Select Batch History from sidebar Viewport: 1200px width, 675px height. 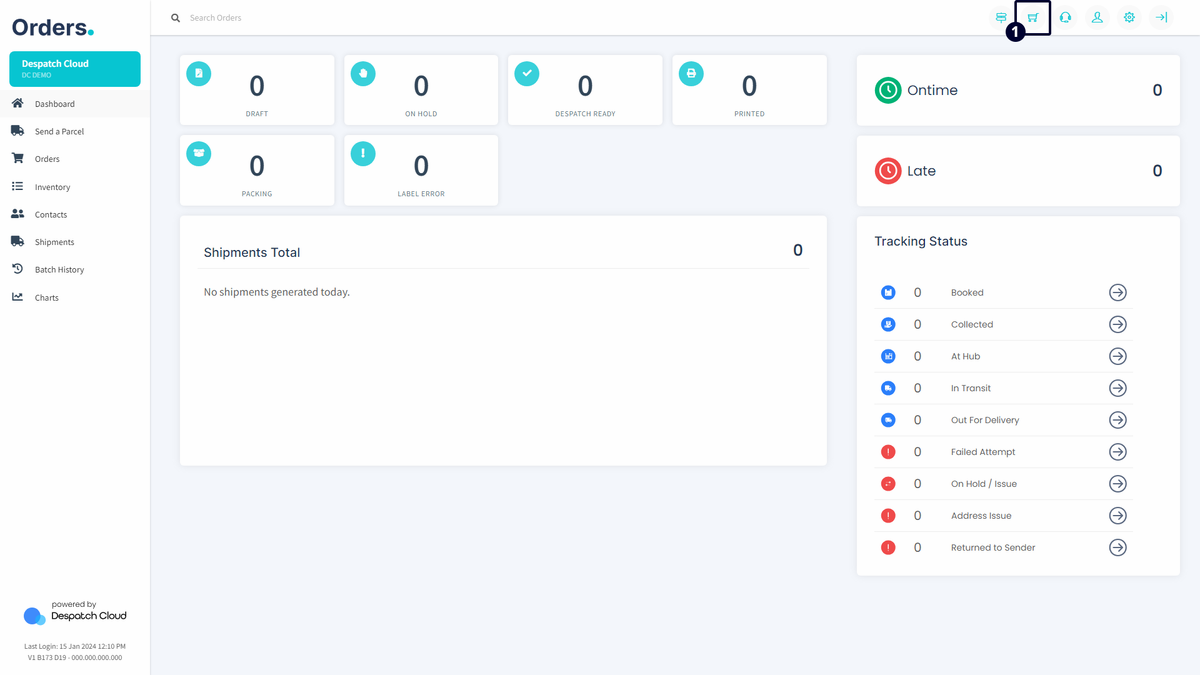click(x=59, y=270)
